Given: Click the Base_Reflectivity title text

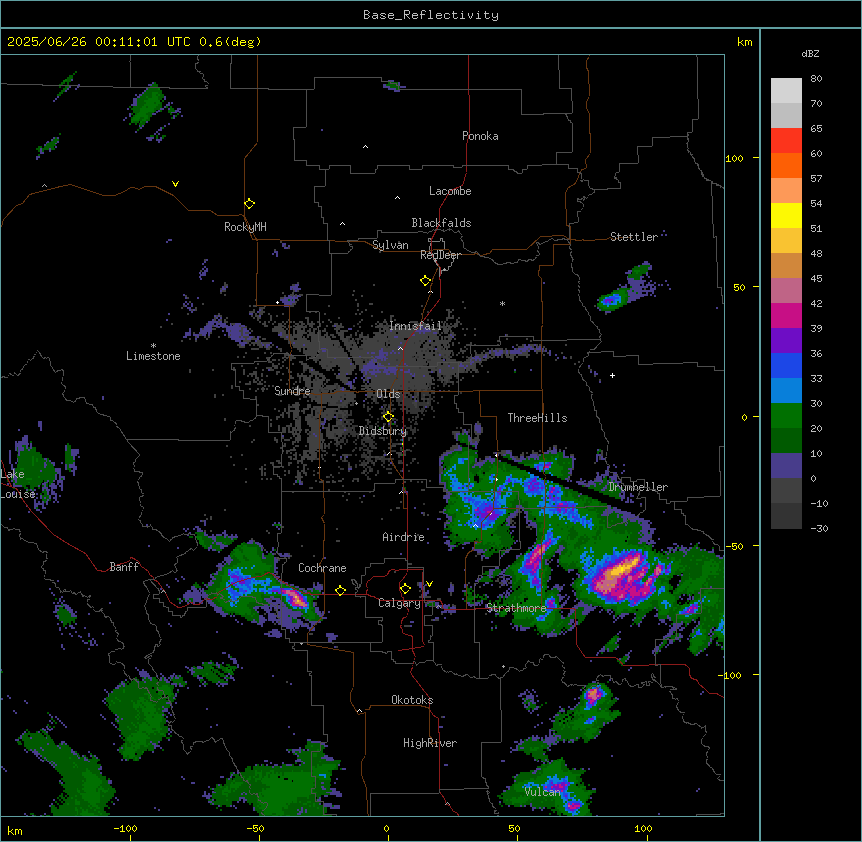Looking at the screenshot, I should [x=431, y=15].
